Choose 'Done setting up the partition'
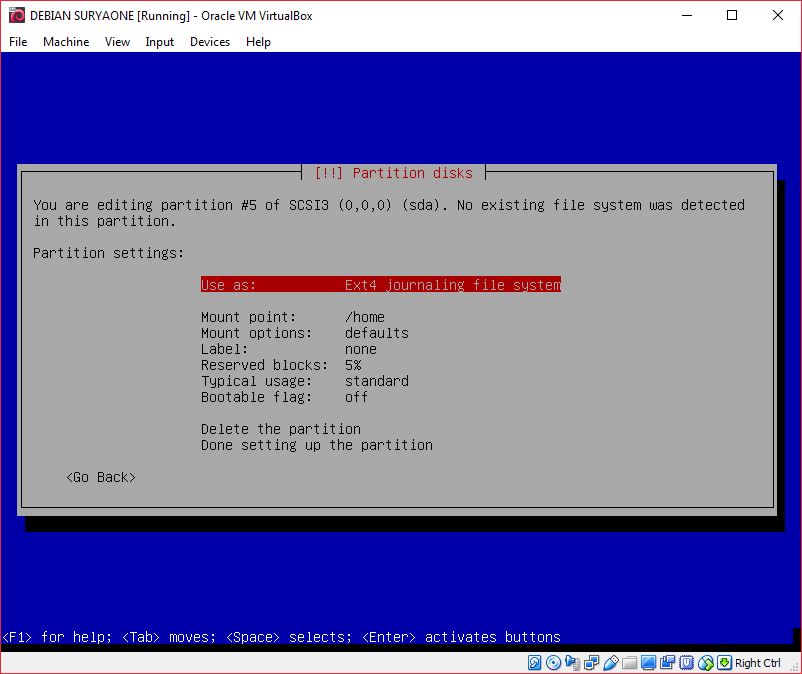The width and height of the screenshot is (802, 674). (317, 445)
